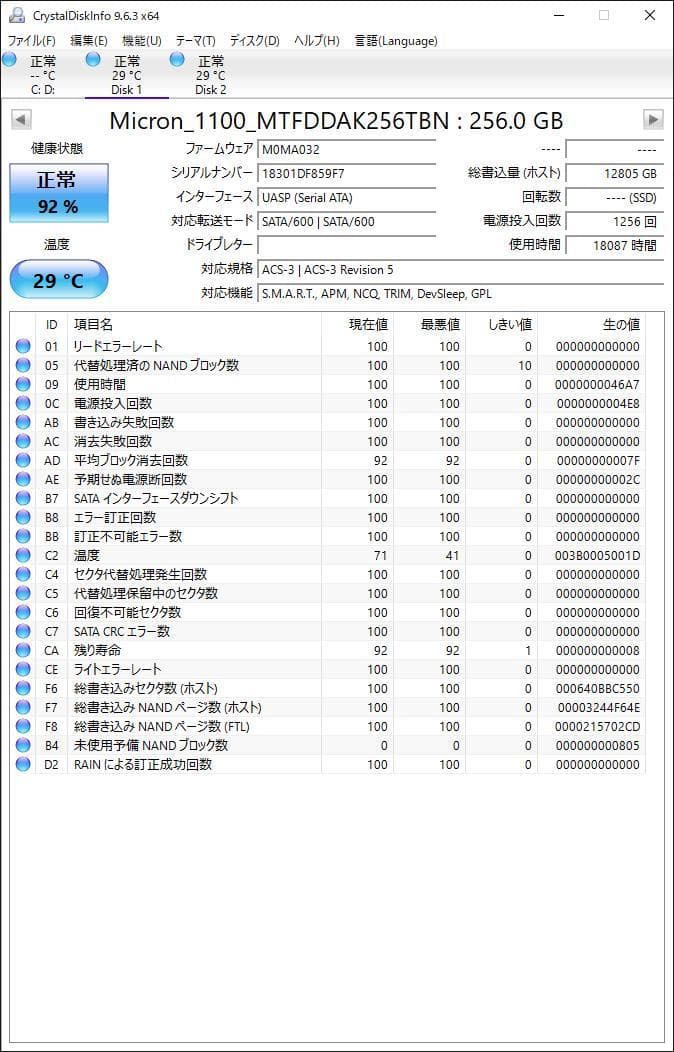Click the status orb for ID 01 row

tap(23, 346)
